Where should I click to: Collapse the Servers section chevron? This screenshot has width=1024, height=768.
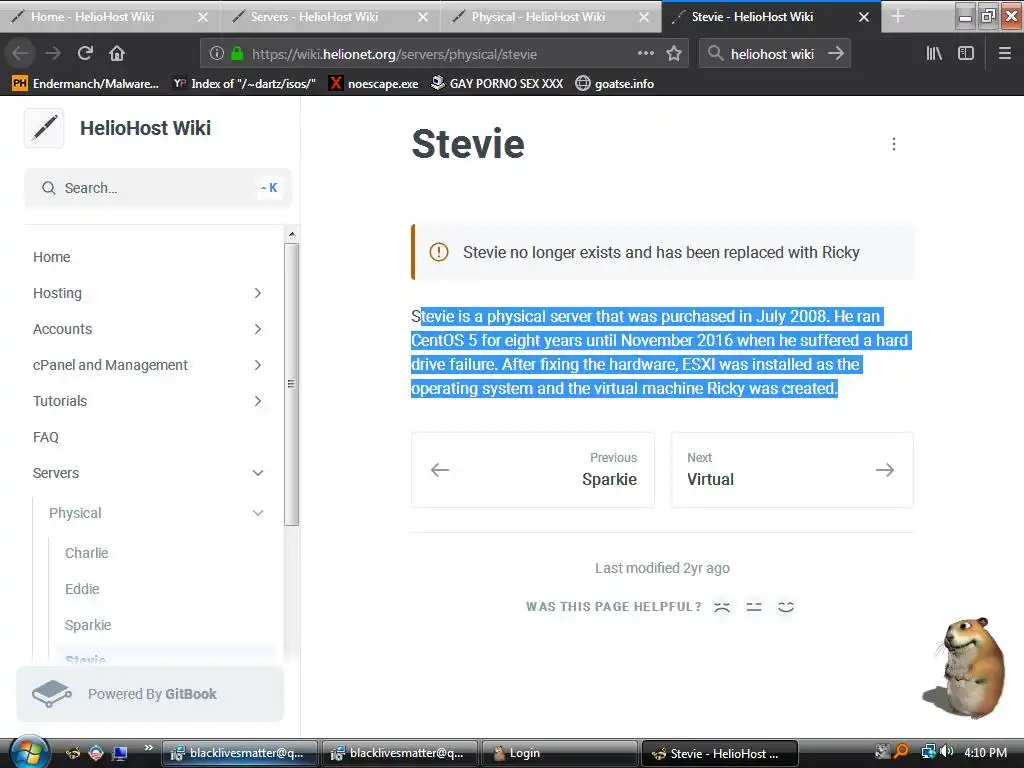(x=258, y=473)
